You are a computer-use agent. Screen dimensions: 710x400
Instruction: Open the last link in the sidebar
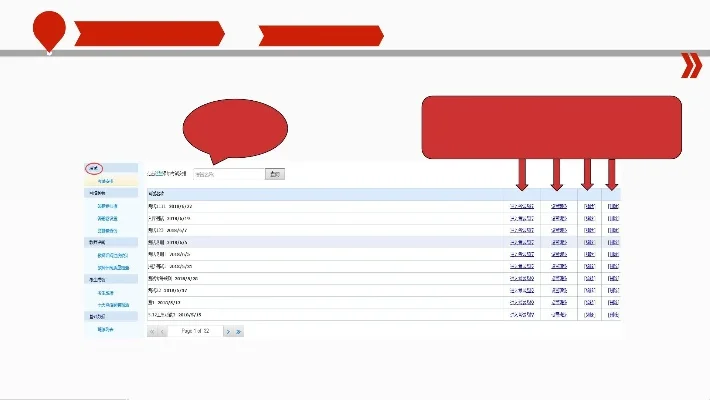point(105,328)
